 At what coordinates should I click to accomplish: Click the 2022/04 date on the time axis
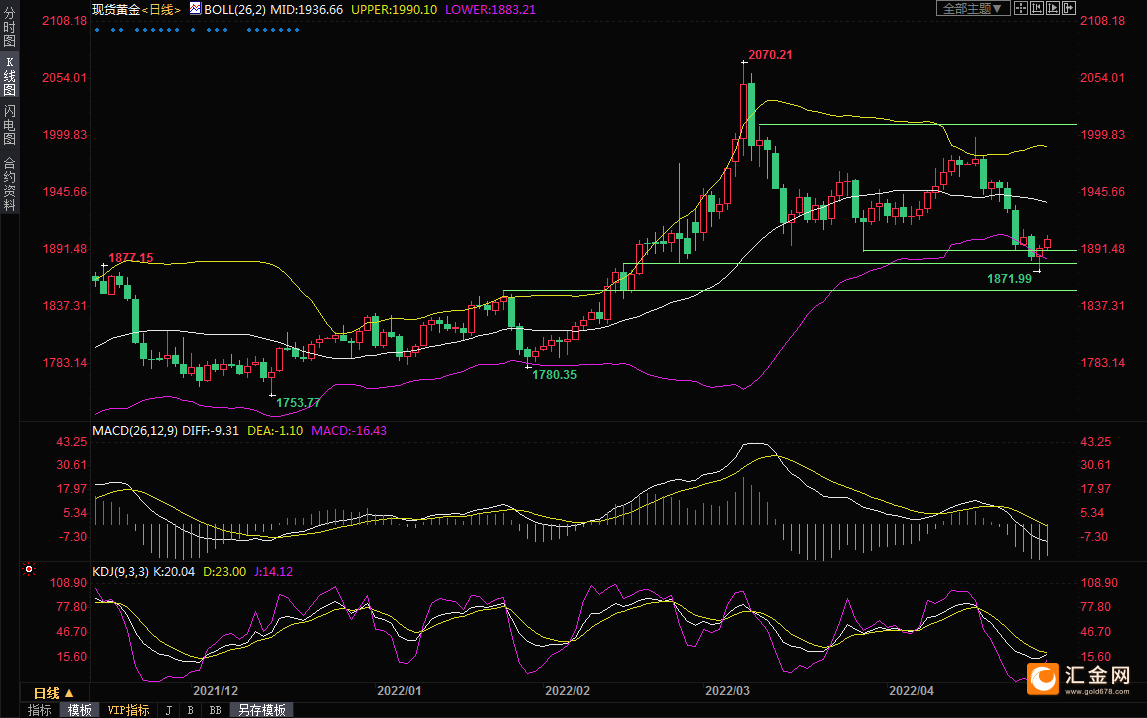coord(911,690)
